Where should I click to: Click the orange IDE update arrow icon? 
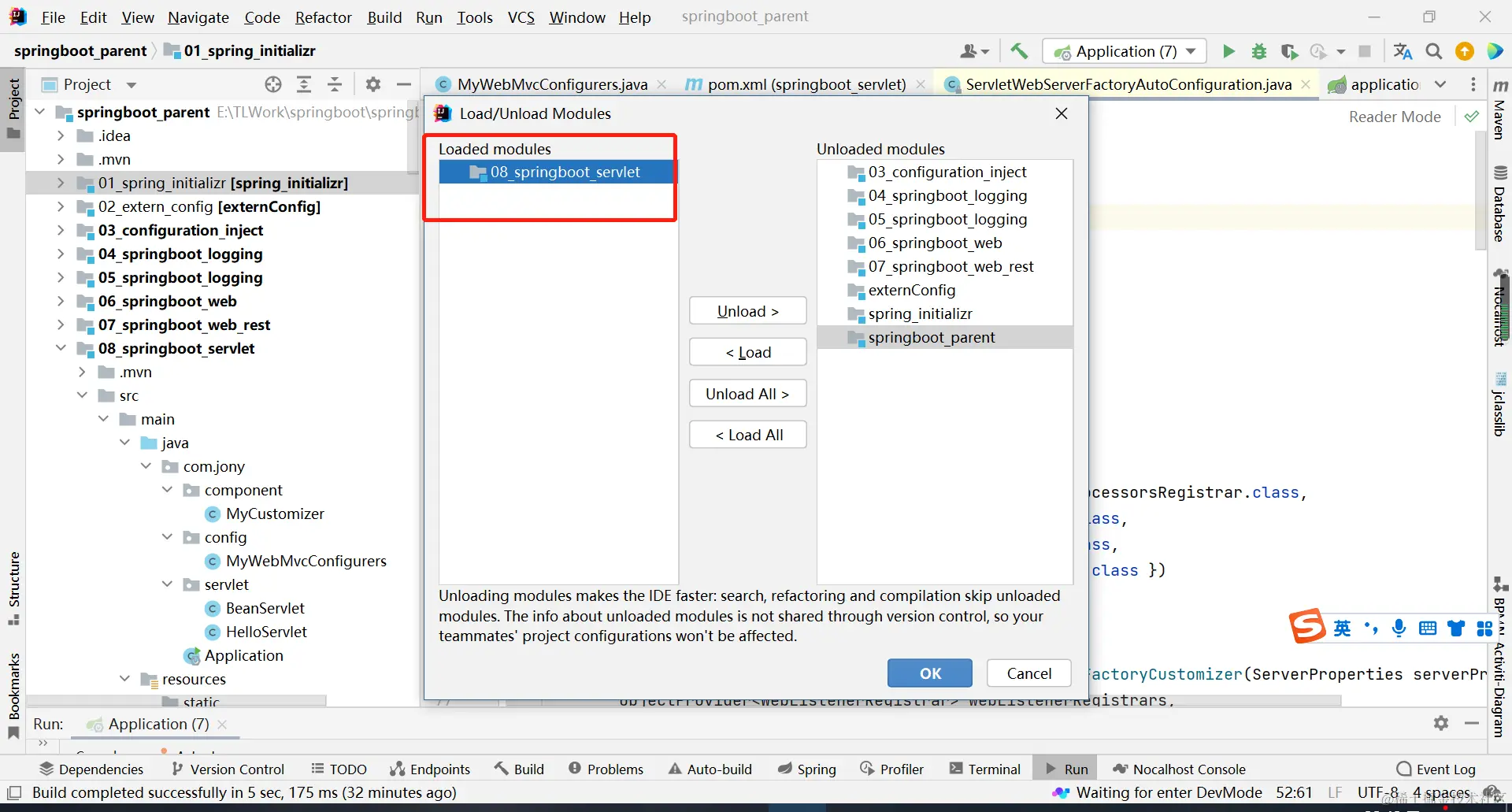click(1465, 51)
